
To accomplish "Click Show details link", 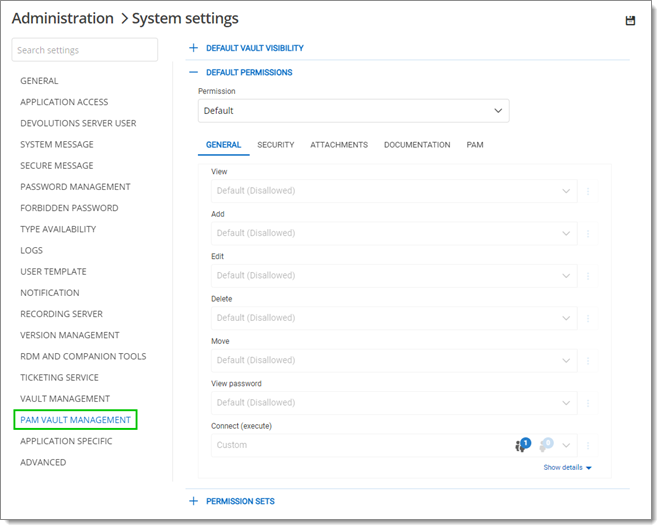I will pos(567,467).
